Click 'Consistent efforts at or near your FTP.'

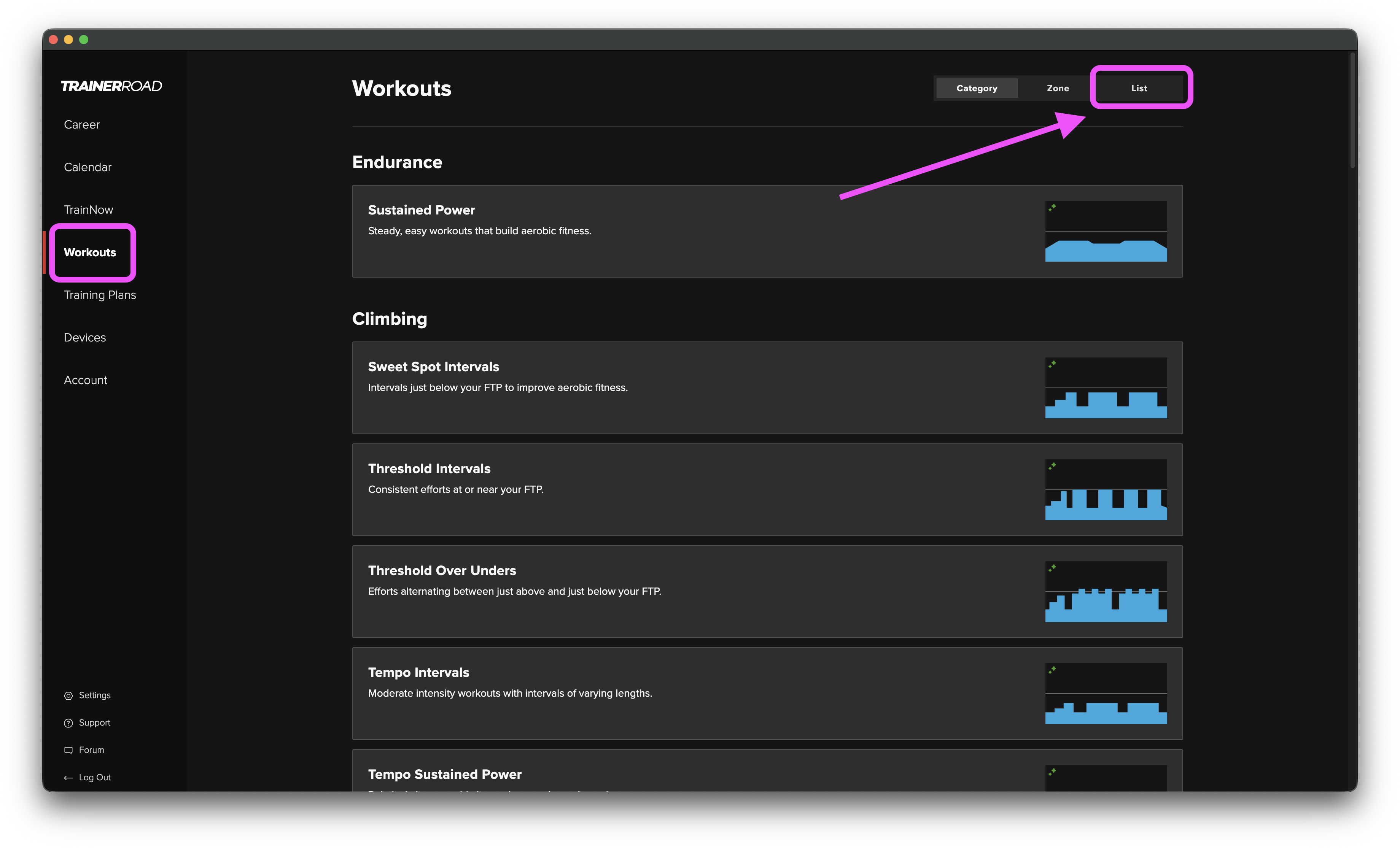point(456,489)
